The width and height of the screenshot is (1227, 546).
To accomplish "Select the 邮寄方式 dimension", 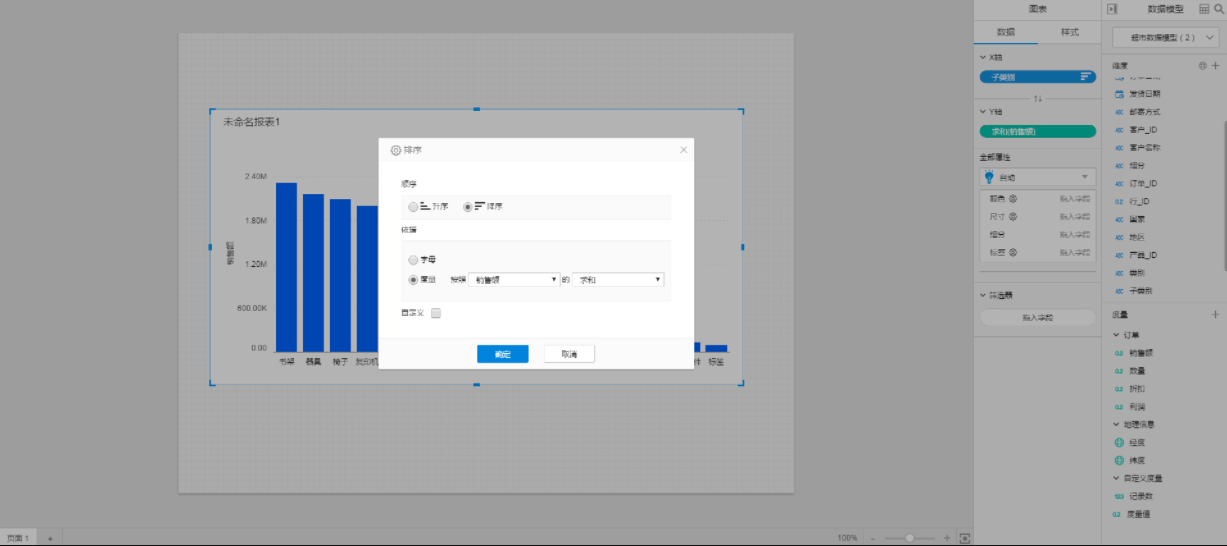I will click(x=1144, y=112).
